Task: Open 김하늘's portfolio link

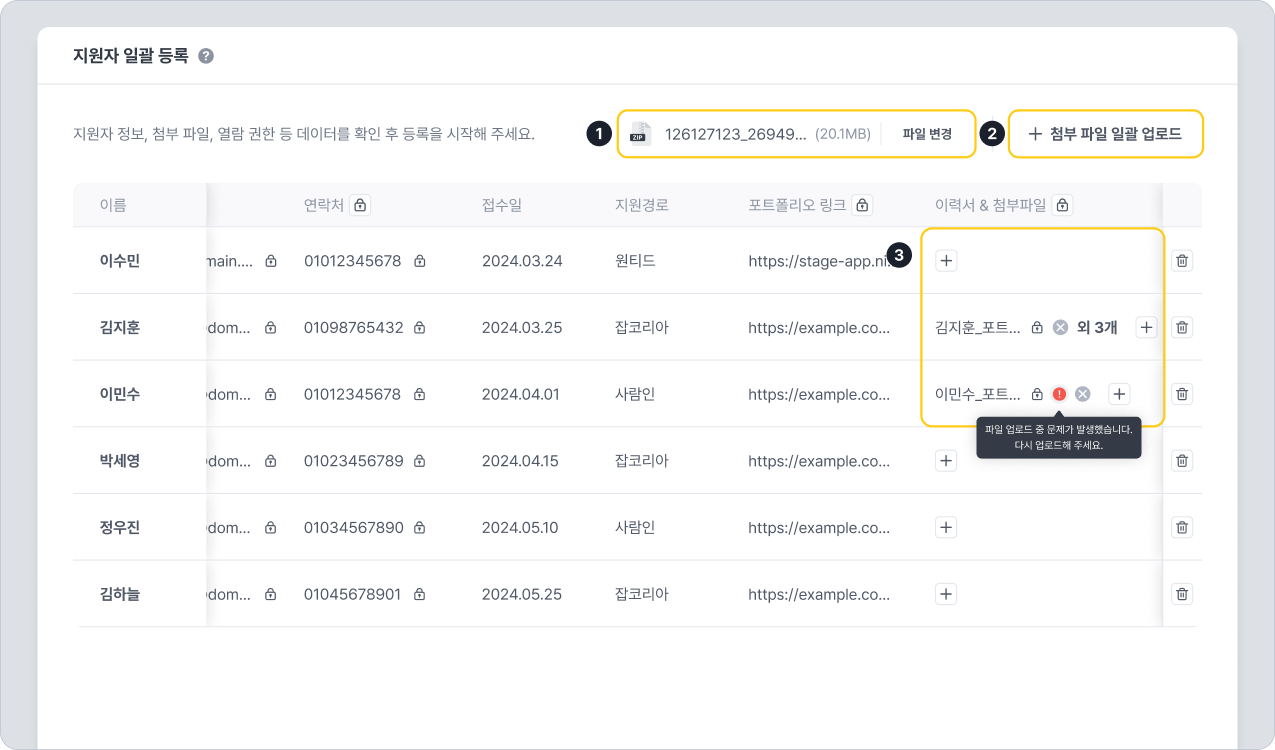Action: tap(818, 594)
